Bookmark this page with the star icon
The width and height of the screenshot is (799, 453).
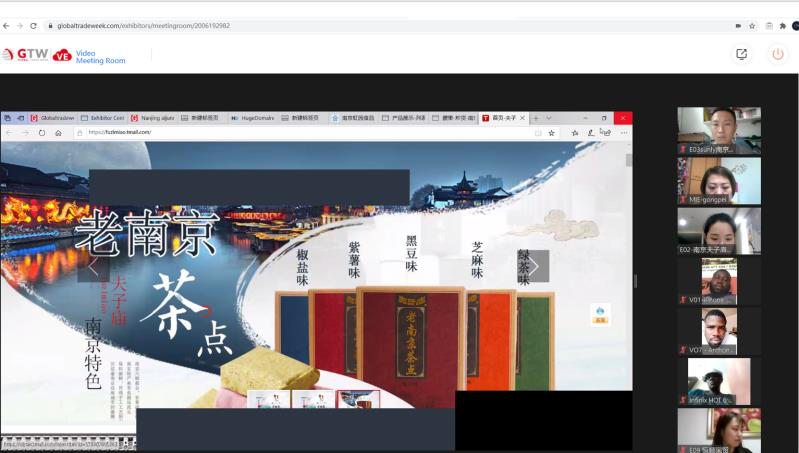click(752, 25)
